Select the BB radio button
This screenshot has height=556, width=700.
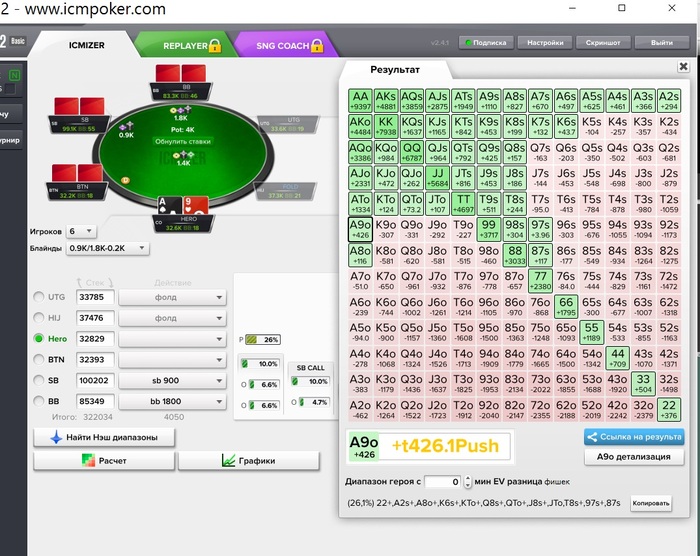39,401
